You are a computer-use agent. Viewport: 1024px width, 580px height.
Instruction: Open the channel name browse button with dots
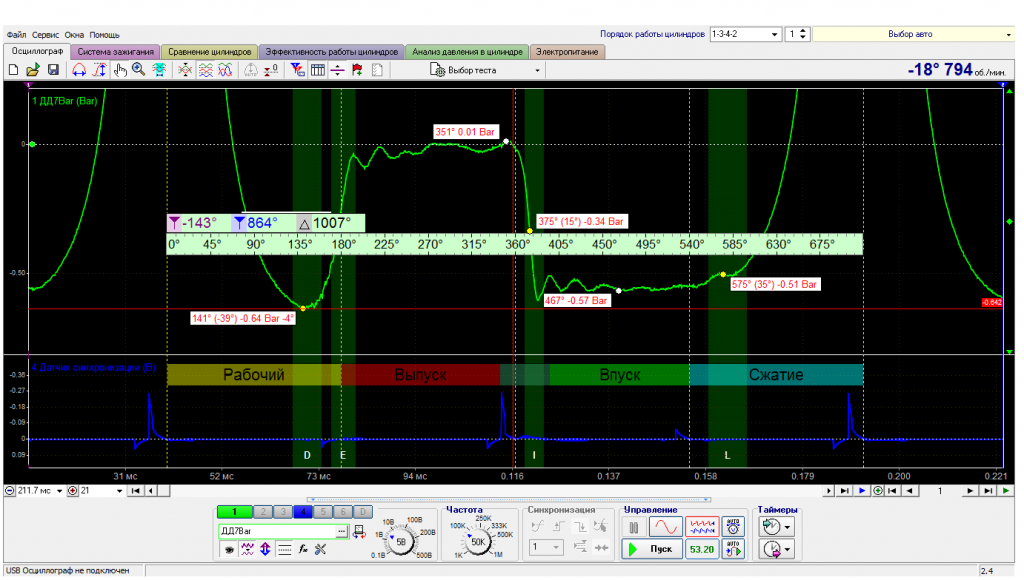pyautogui.click(x=342, y=532)
